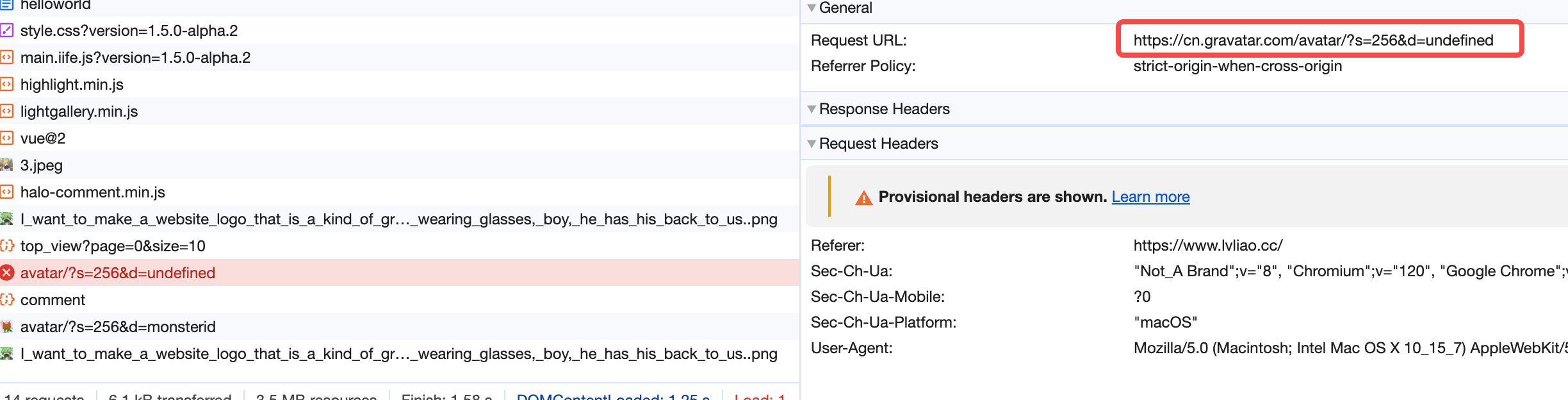Click the monster avatar icon for monsterid request
The height and width of the screenshot is (400, 1568).
click(x=7, y=327)
